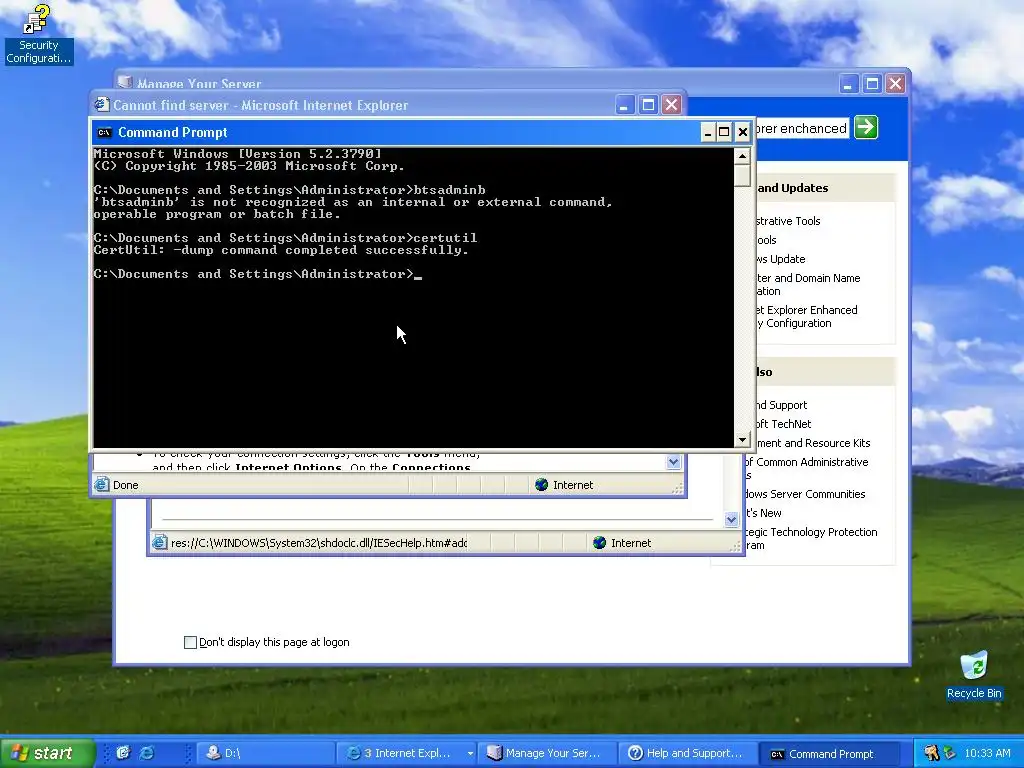Click the rear IE window scroll down arrow
The width and height of the screenshot is (1024, 768).
[731, 520]
